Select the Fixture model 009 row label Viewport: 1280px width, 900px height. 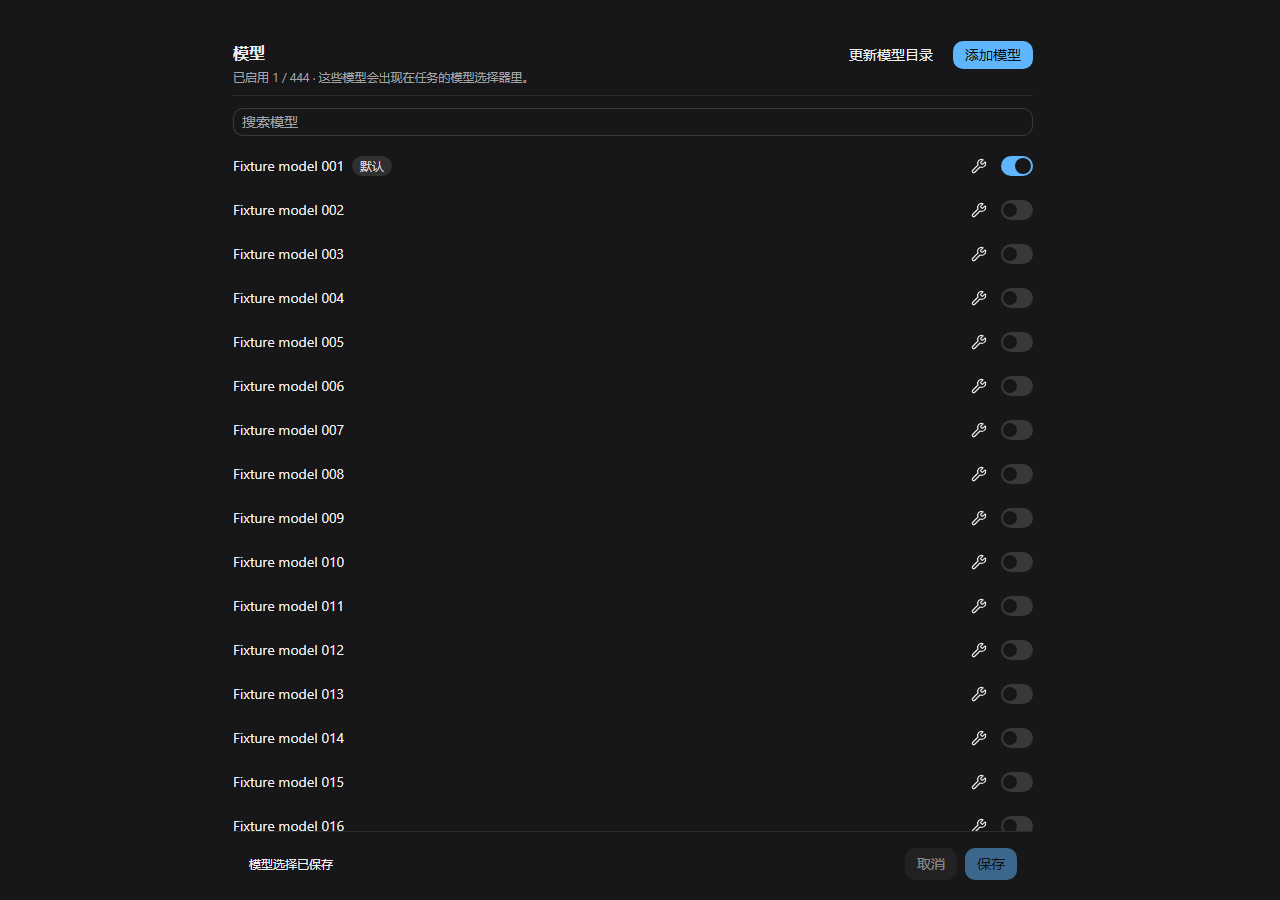click(288, 518)
